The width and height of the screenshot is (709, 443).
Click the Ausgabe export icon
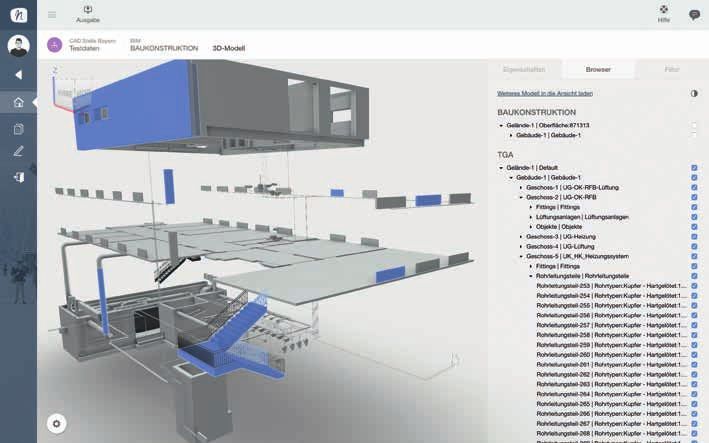(87, 10)
